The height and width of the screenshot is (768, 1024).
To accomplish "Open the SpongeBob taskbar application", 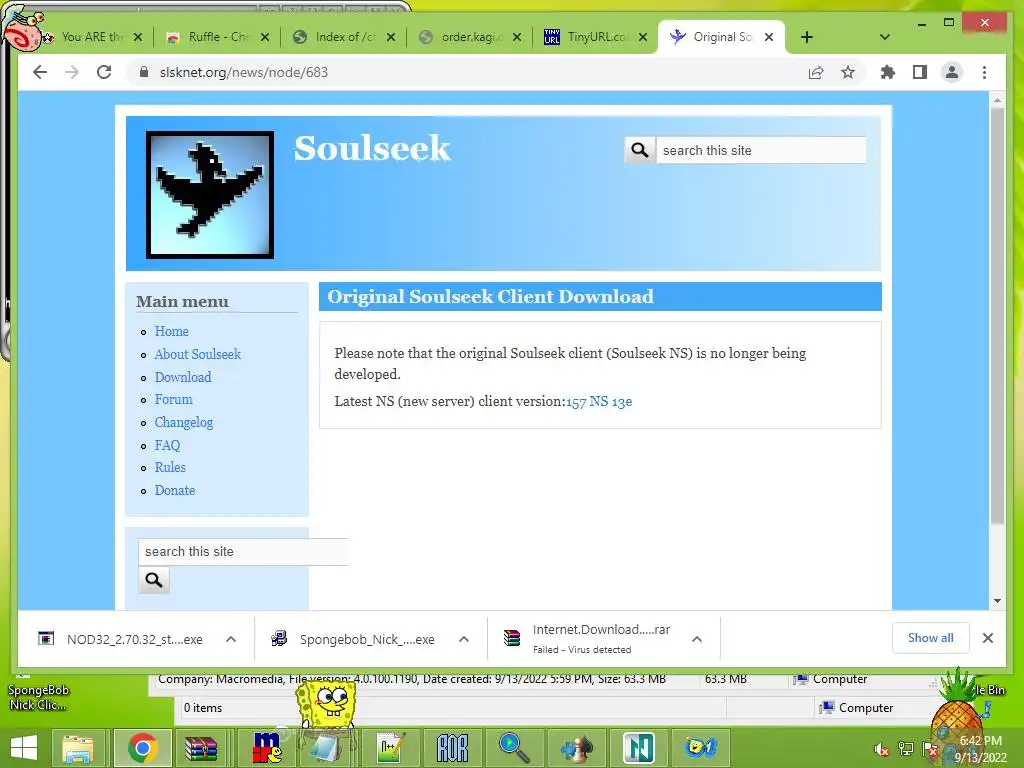I will coord(700,748).
